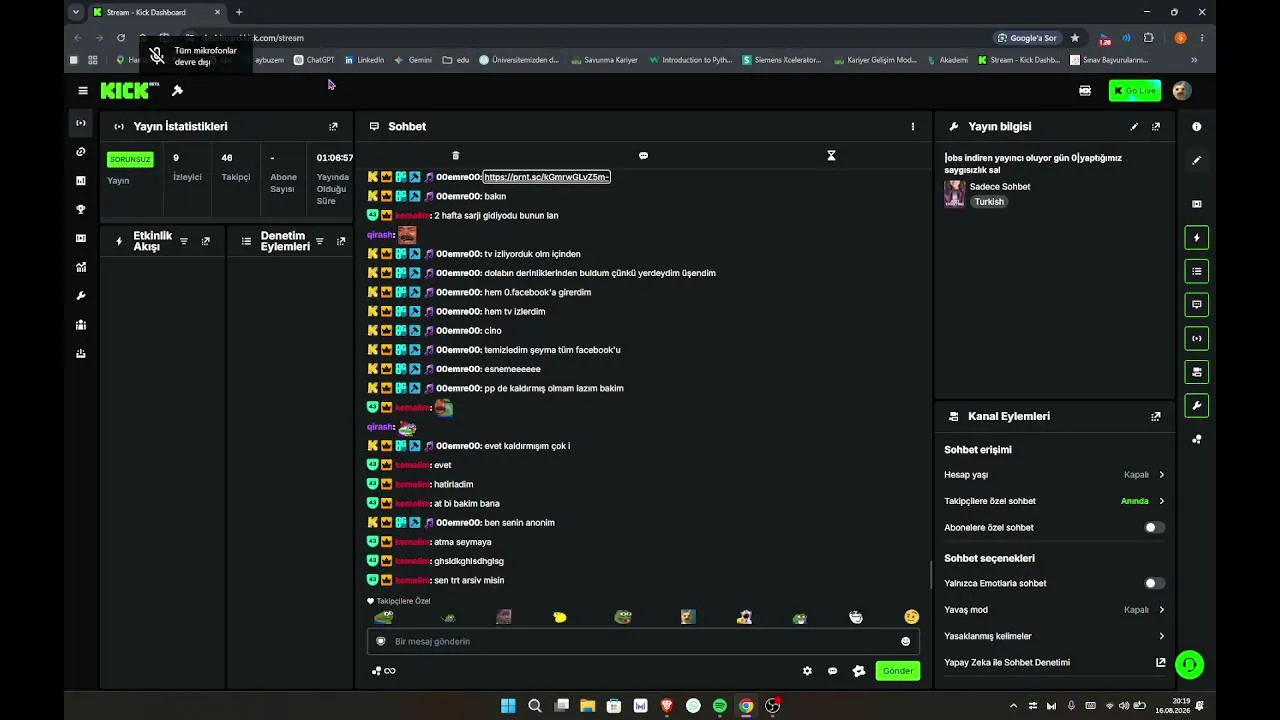
Task: Click the Google'a Sor button in address bar
Action: [1028, 38]
